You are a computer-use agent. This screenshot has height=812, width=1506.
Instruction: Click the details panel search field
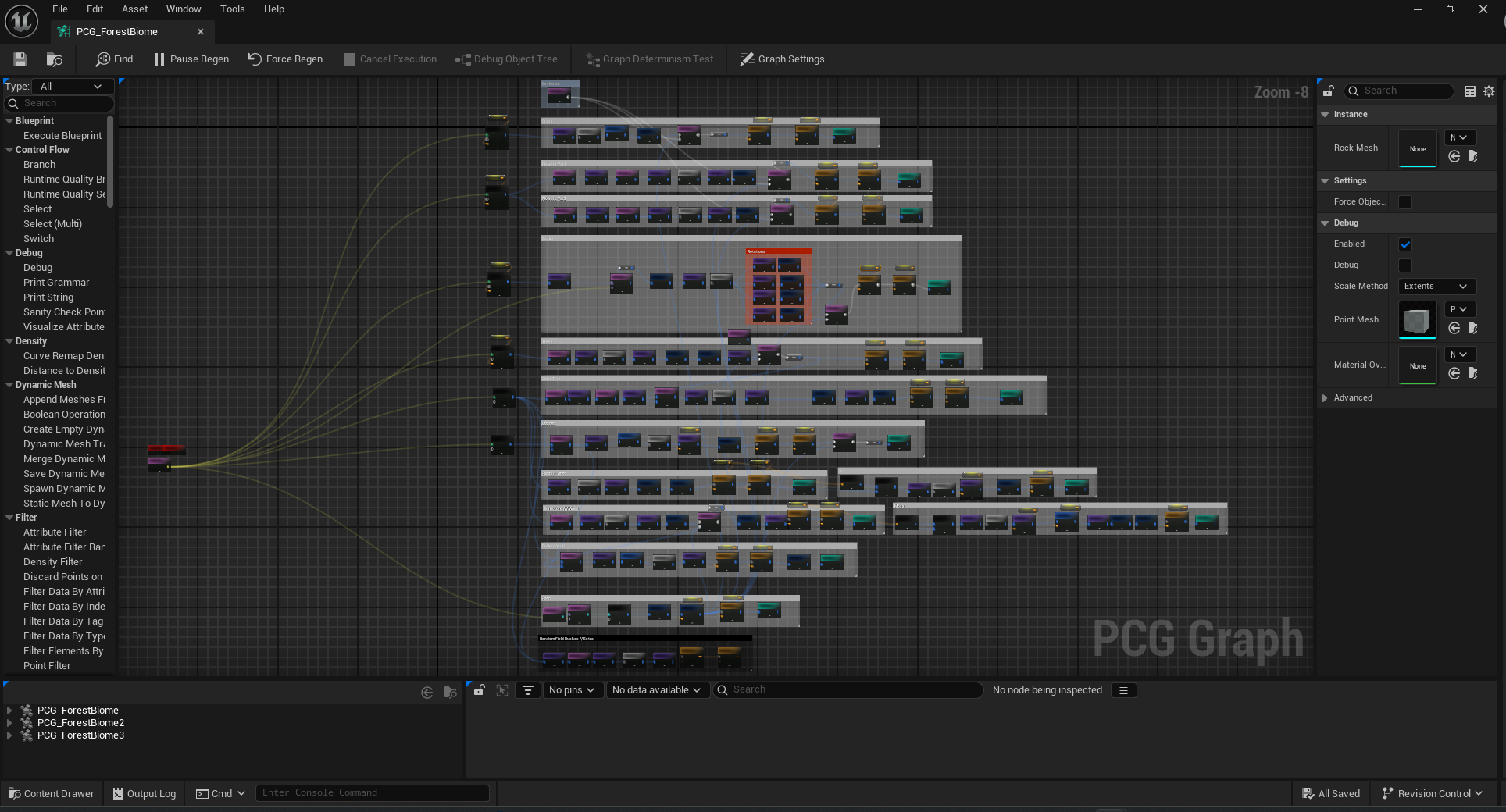[1399, 91]
